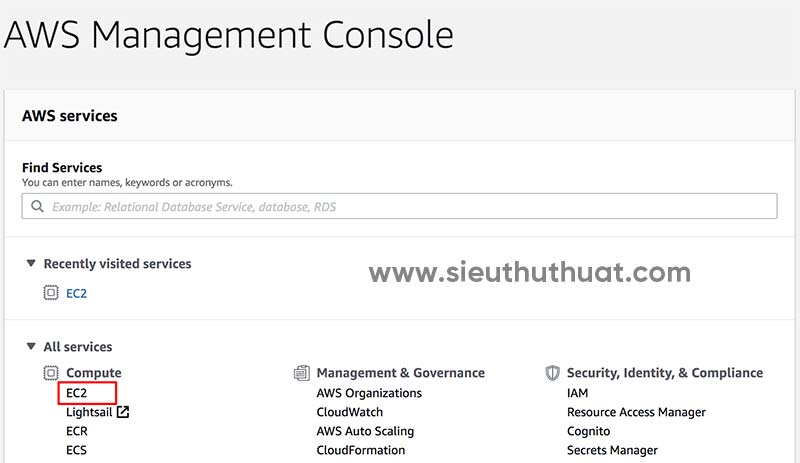The height and width of the screenshot is (463, 800).
Task: Open CloudWatch service
Action: (x=349, y=412)
